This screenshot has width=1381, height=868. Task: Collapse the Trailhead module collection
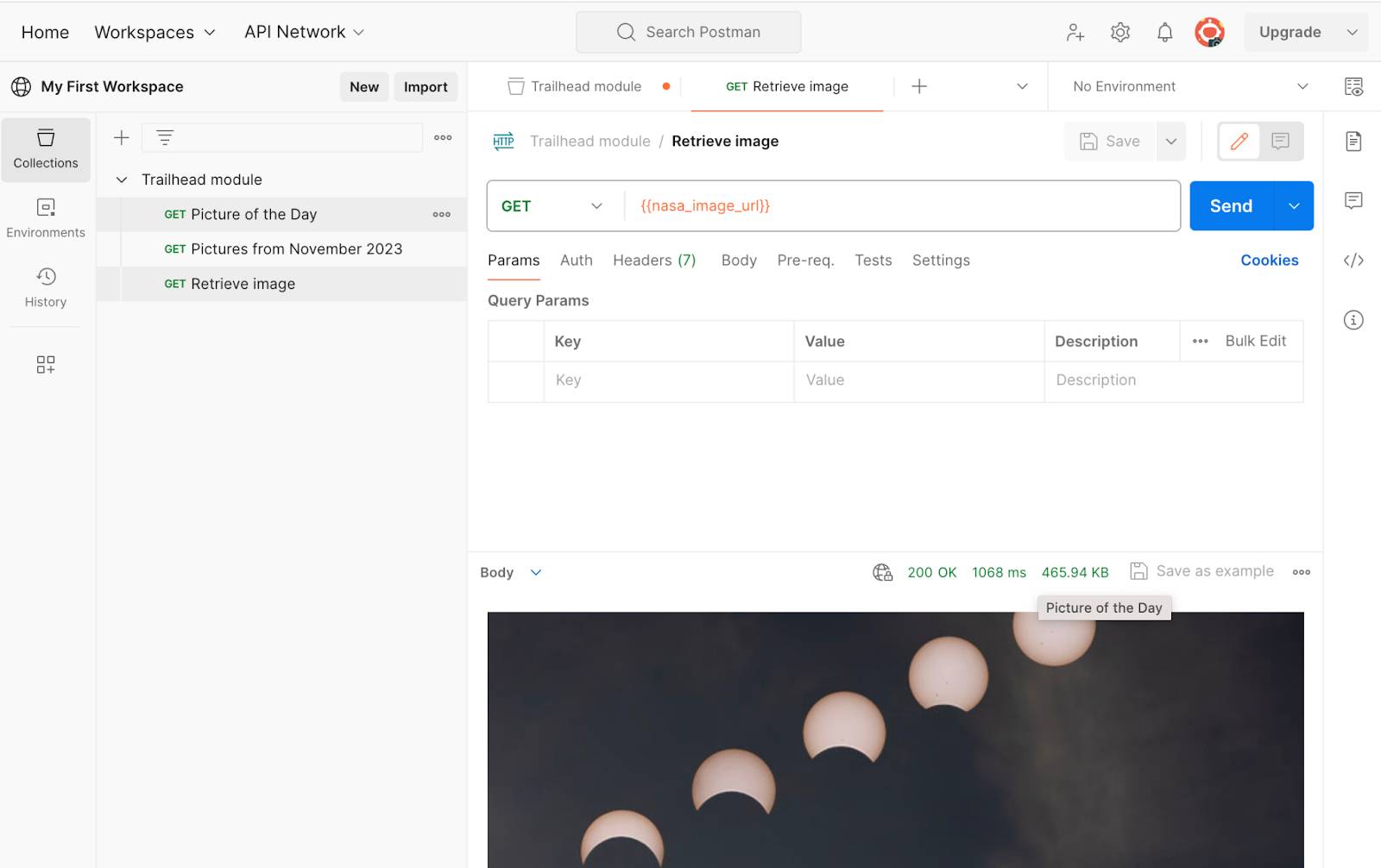pos(122,179)
